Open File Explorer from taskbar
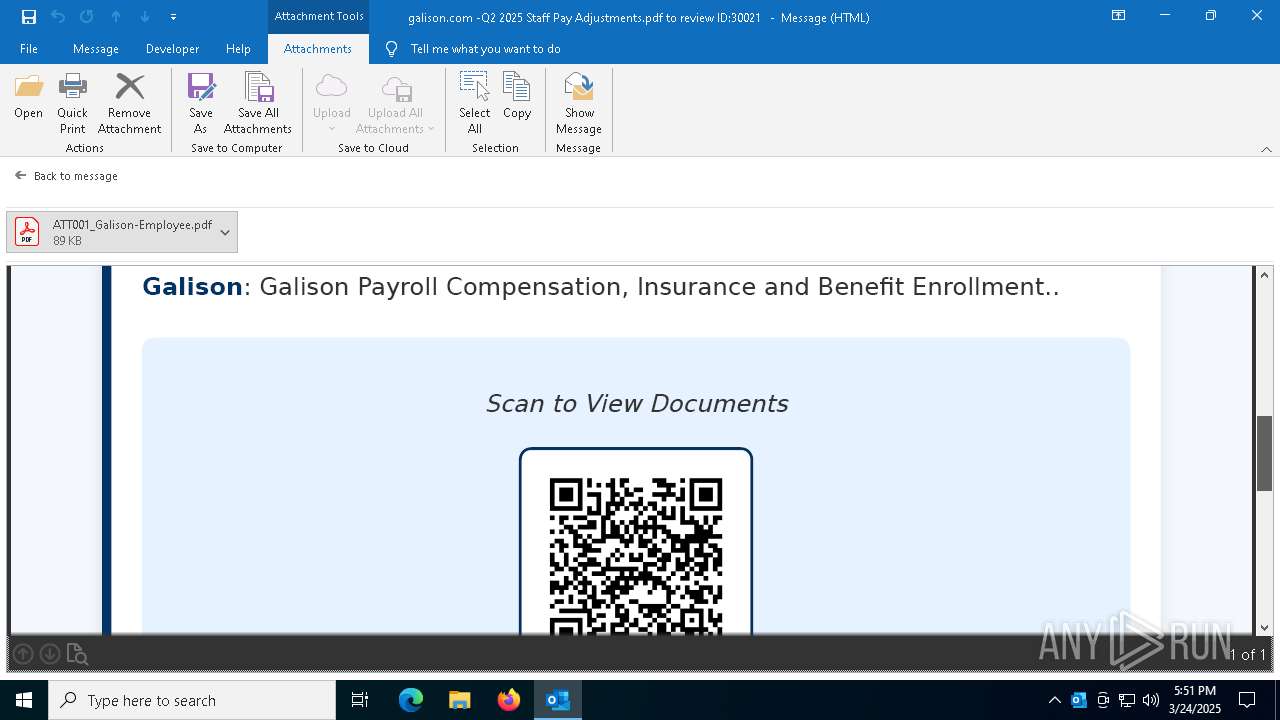The width and height of the screenshot is (1280, 720). point(460,700)
